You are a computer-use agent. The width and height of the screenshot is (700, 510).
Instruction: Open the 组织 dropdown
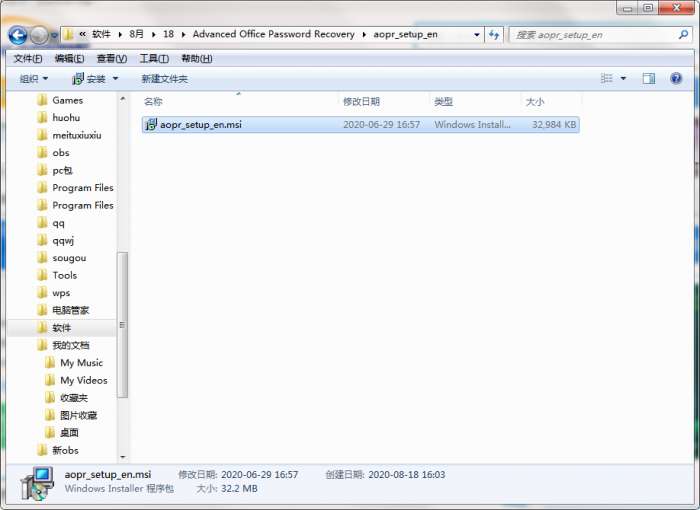point(33,79)
